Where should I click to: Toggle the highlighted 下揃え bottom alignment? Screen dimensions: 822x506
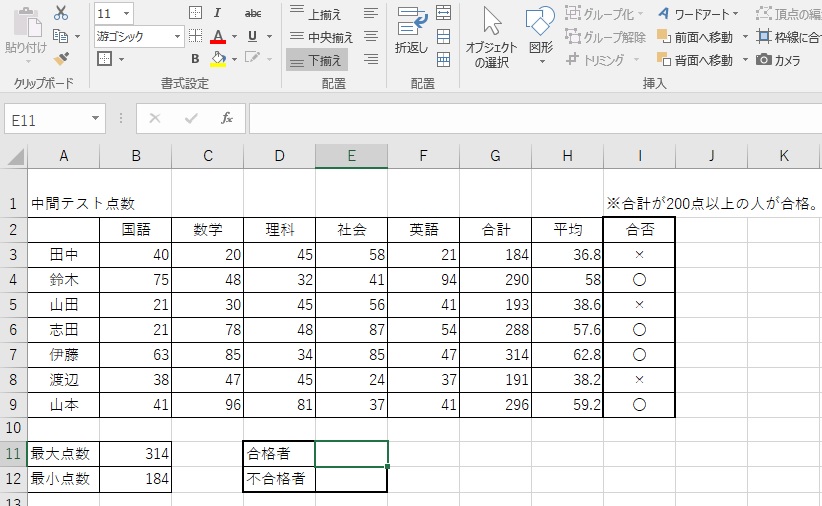[317, 60]
